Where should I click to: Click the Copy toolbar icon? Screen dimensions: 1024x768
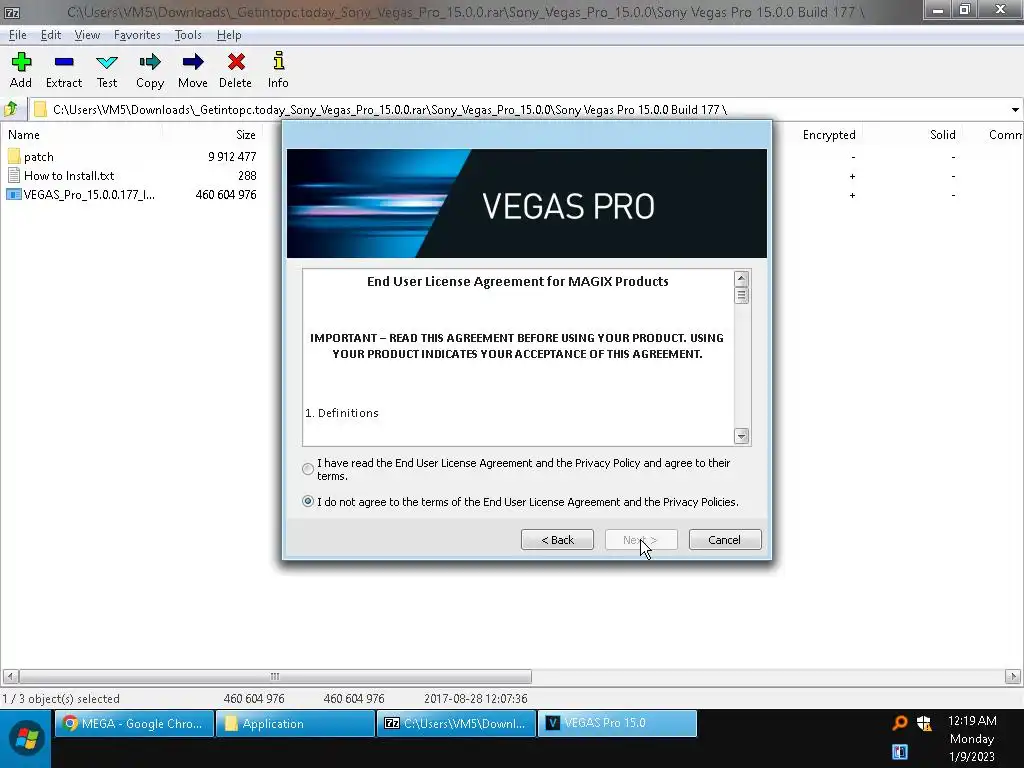tap(150, 62)
